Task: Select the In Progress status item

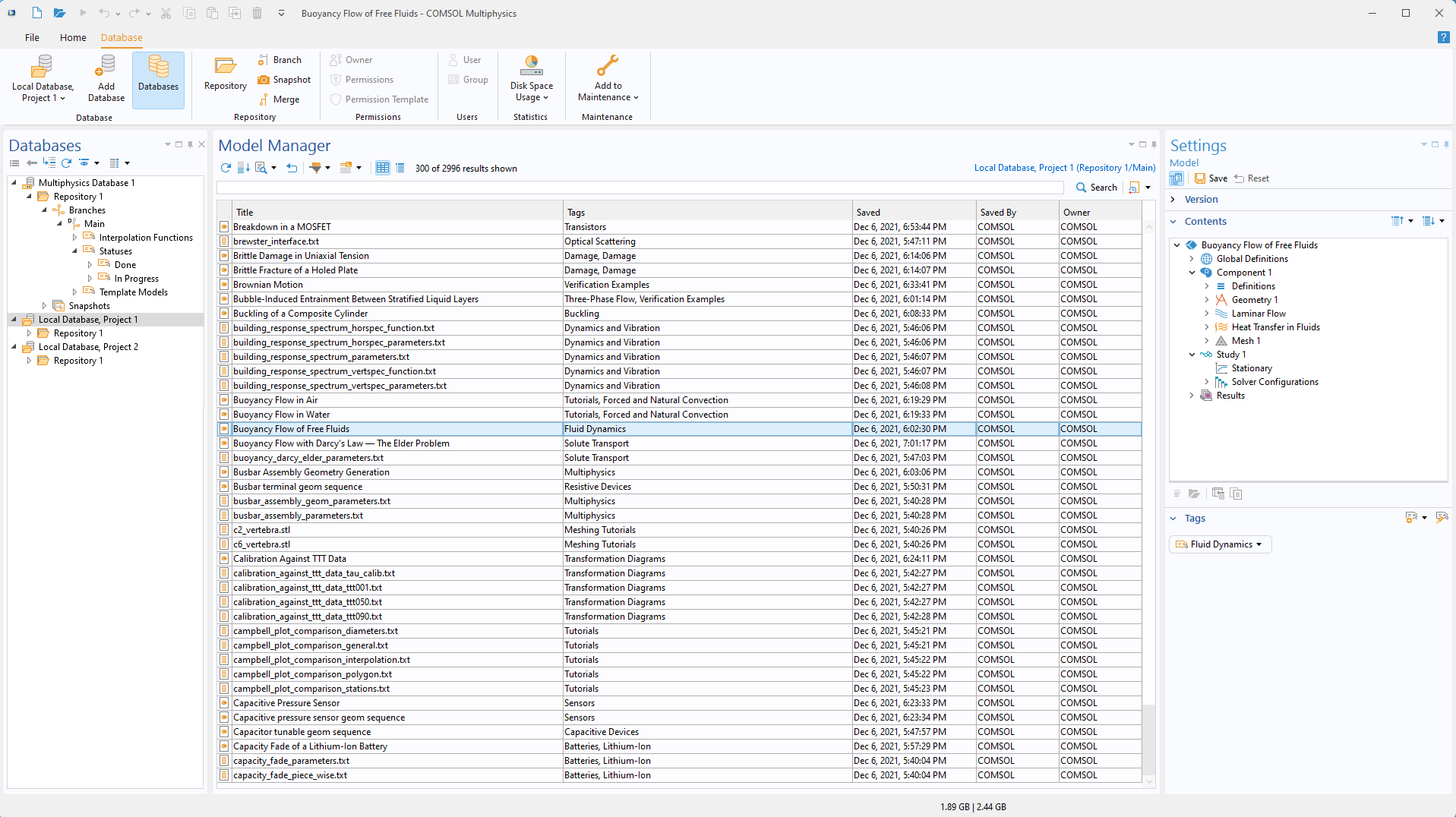Action: tap(136, 279)
